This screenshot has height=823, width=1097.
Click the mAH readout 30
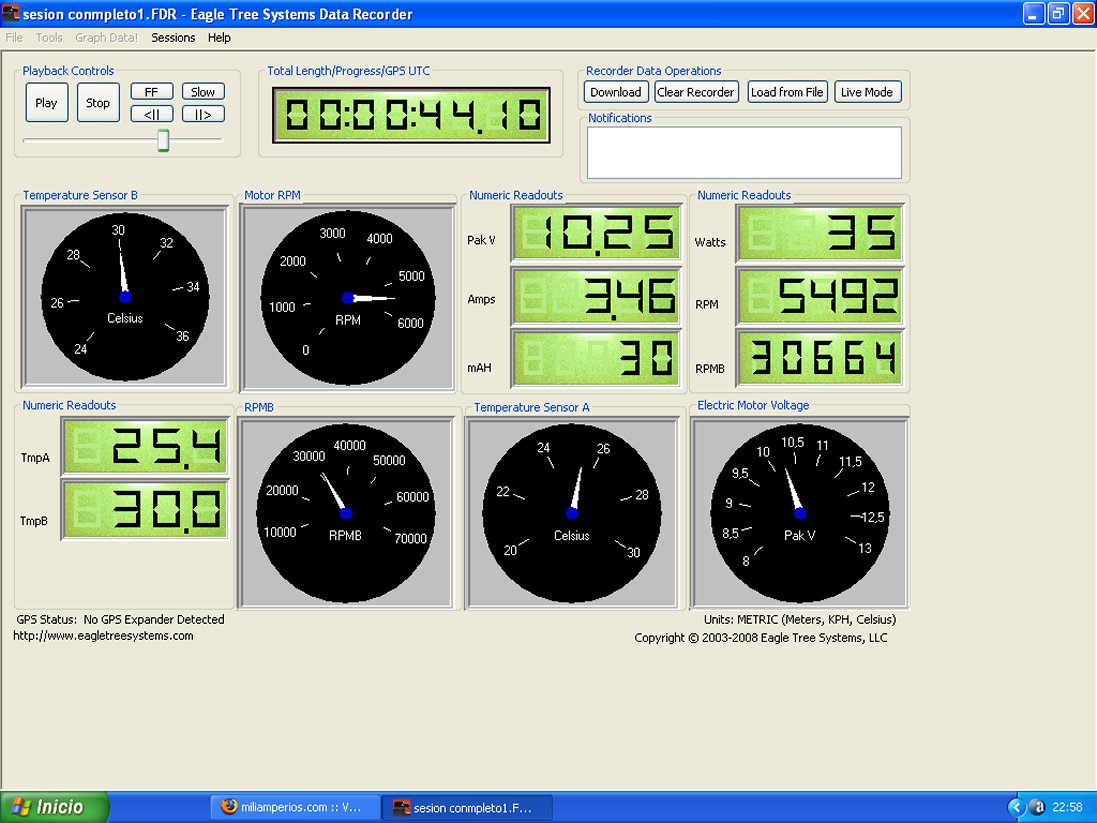pos(597,358)
